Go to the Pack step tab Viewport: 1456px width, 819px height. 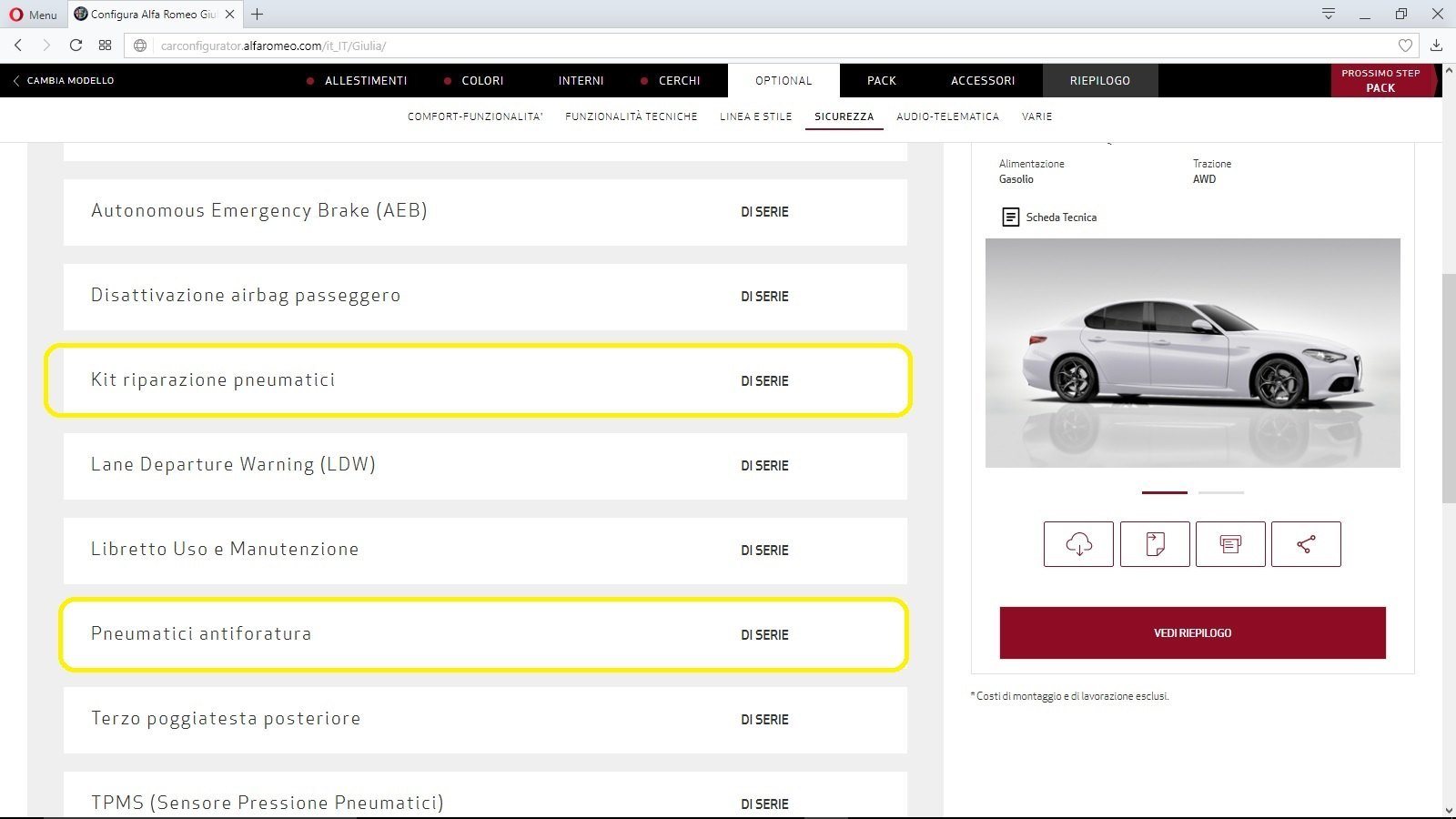pos(882,81)
